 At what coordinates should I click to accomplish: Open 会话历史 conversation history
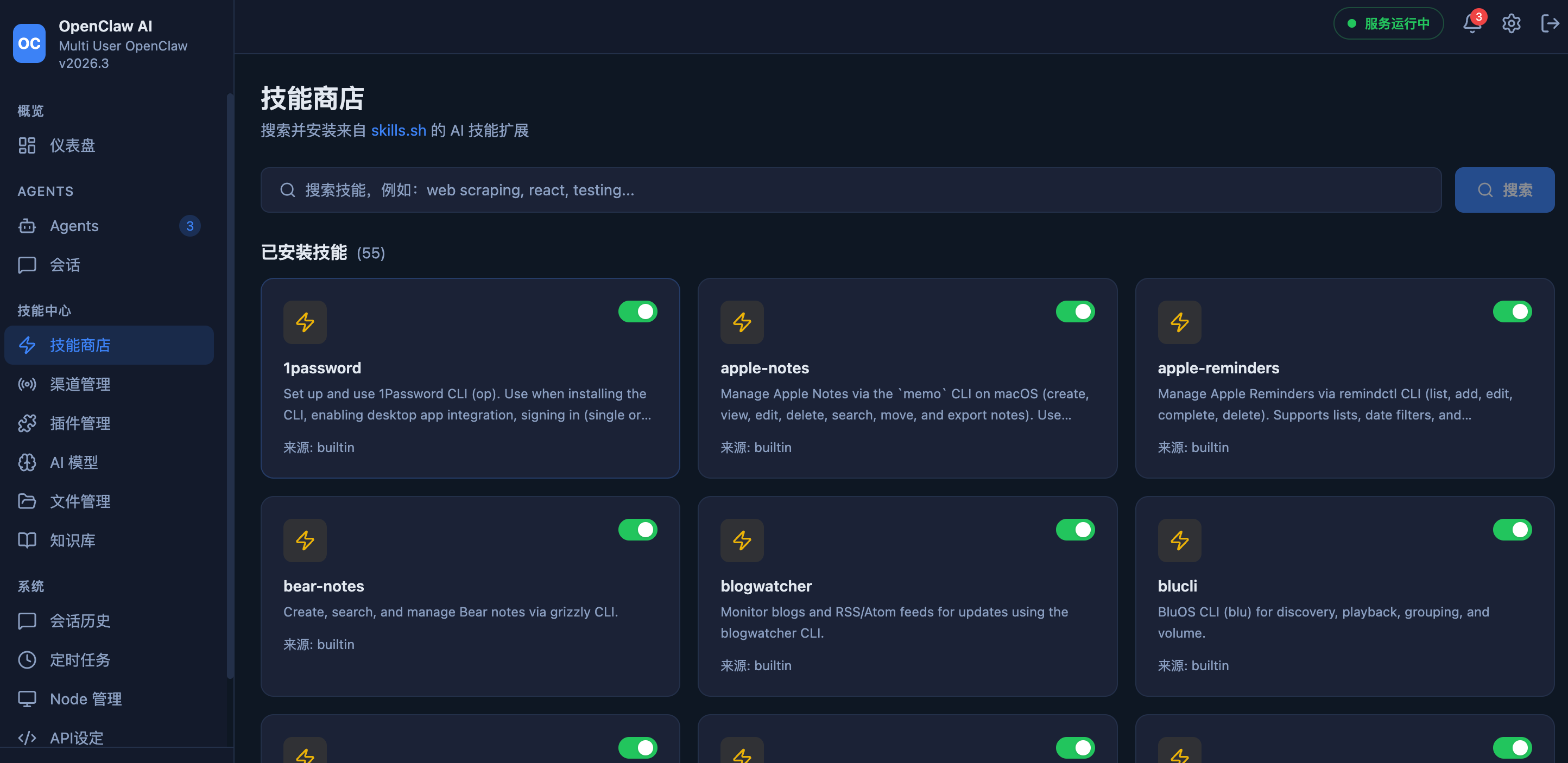click(109, 621)
